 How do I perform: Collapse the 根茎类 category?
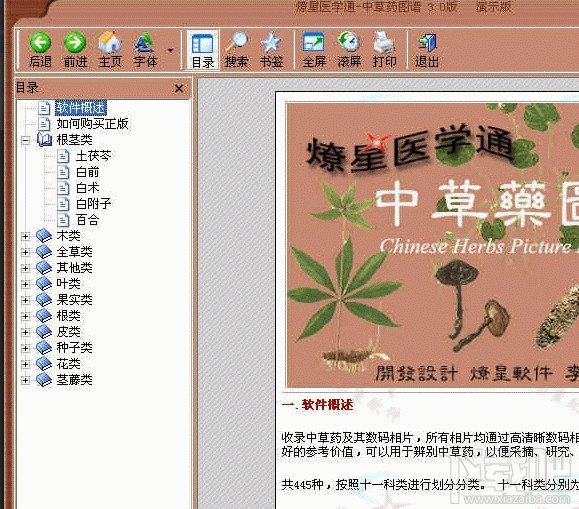click(x=25, y=140)
